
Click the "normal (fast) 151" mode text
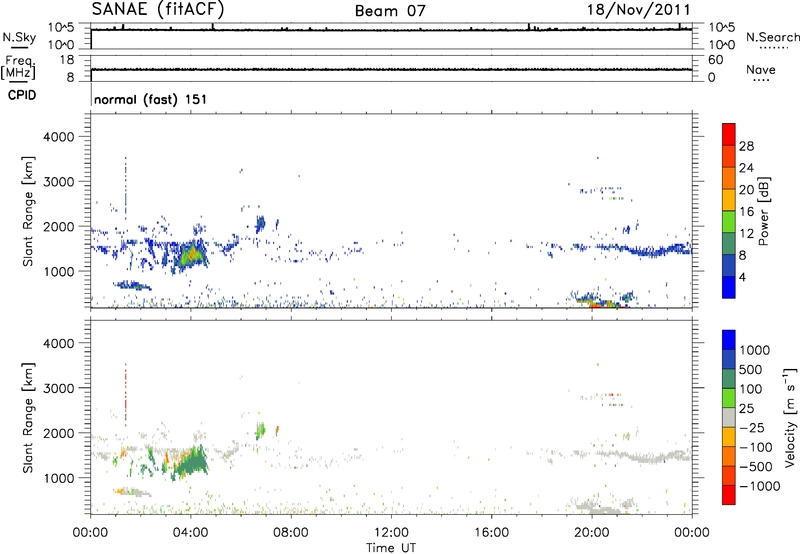pyautogui.click(x=151, y=99)
